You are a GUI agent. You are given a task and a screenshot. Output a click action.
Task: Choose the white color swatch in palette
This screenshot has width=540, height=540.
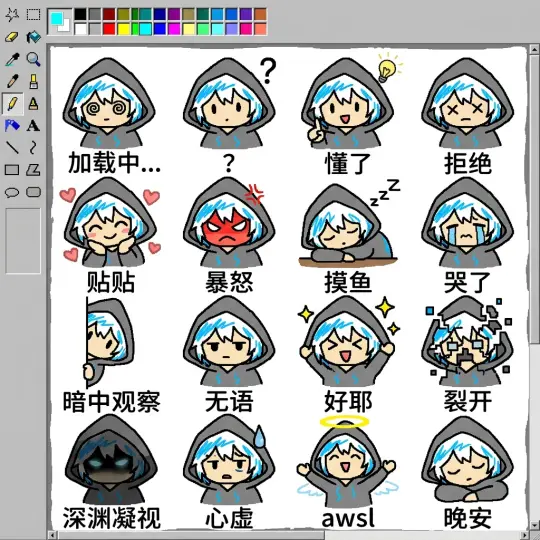pos(81,29)
